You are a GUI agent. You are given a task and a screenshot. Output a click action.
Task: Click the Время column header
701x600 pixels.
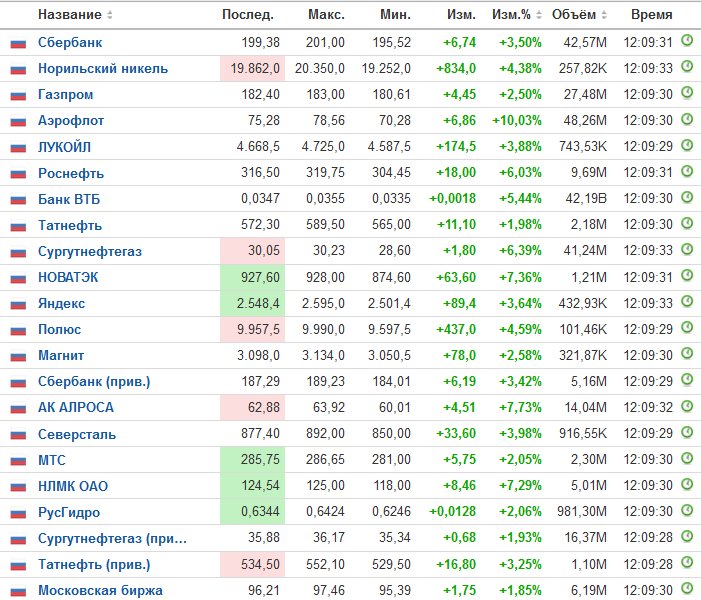click(x=651, y=15)
